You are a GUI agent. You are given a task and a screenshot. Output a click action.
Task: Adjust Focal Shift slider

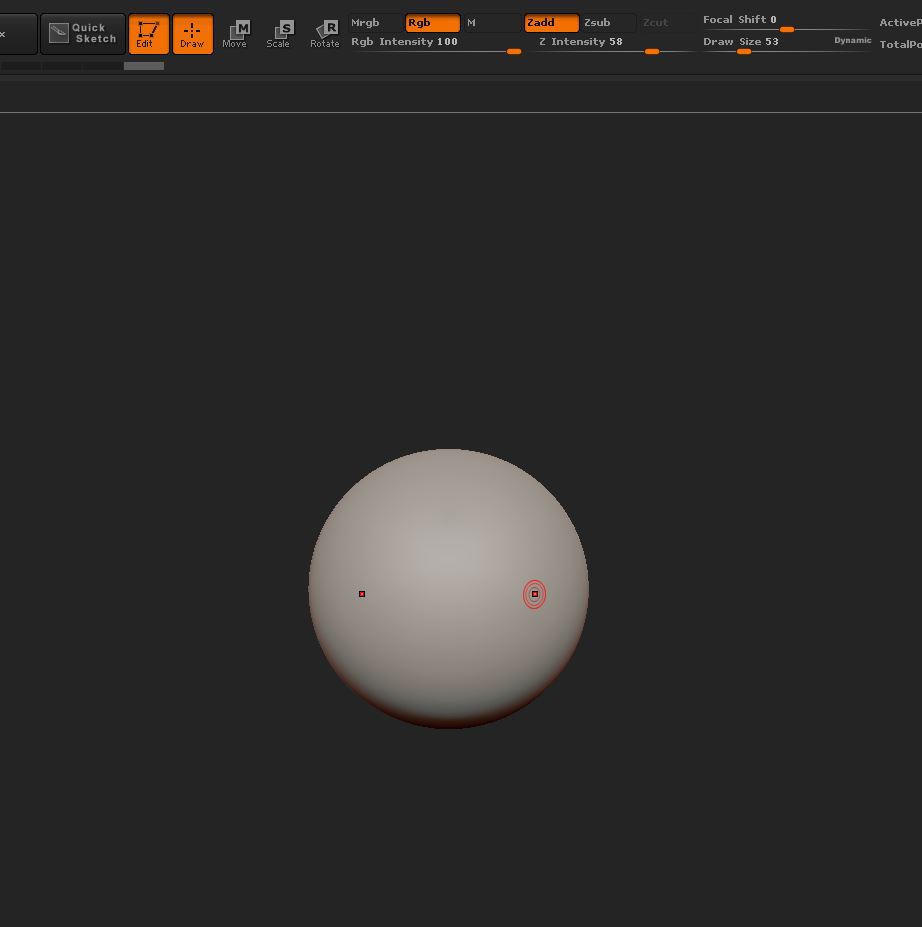(786, 22)
